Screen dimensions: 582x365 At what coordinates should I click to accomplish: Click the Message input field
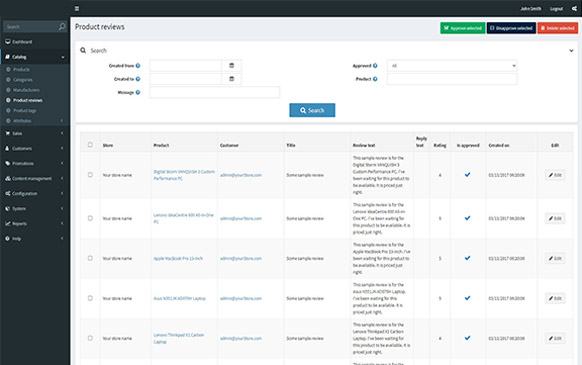click(215, 92)
